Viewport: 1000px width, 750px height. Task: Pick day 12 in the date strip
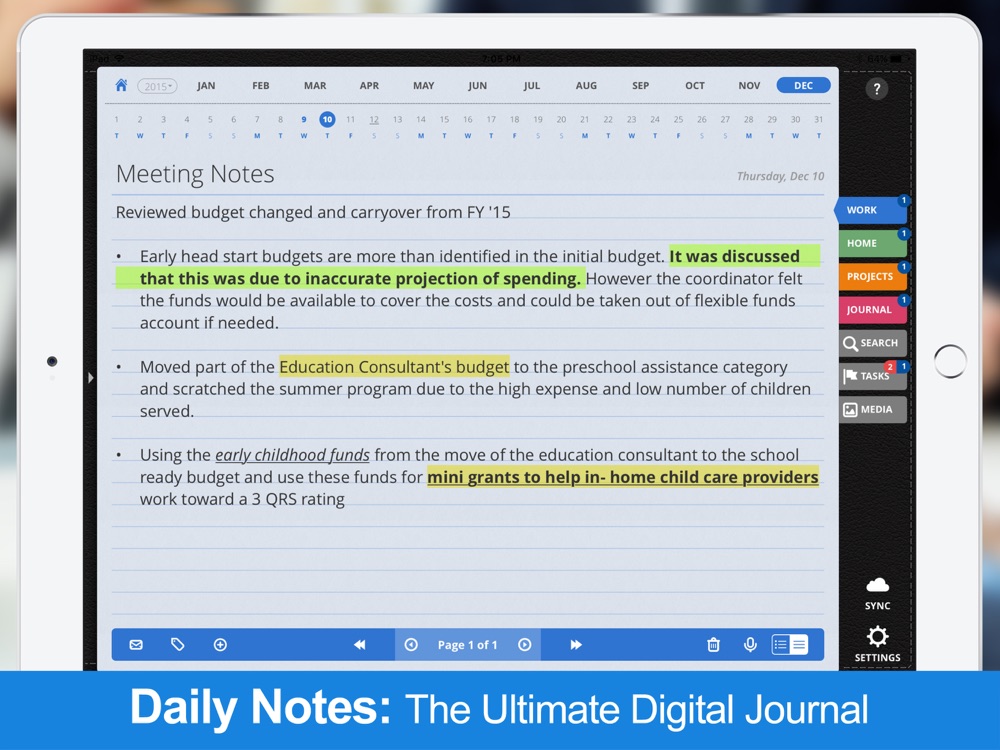click(374, 119)
